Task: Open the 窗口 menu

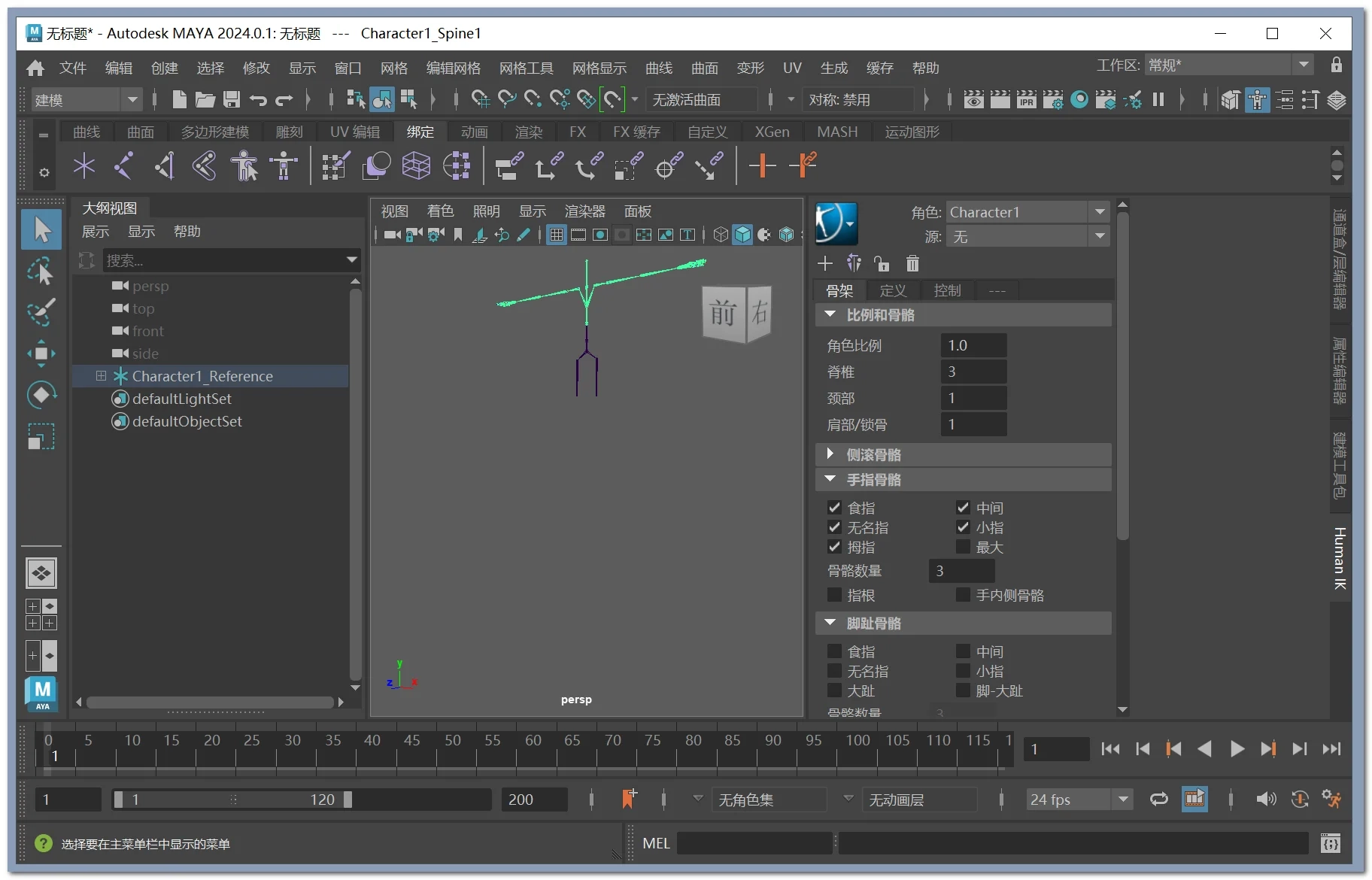Action: 347,68
